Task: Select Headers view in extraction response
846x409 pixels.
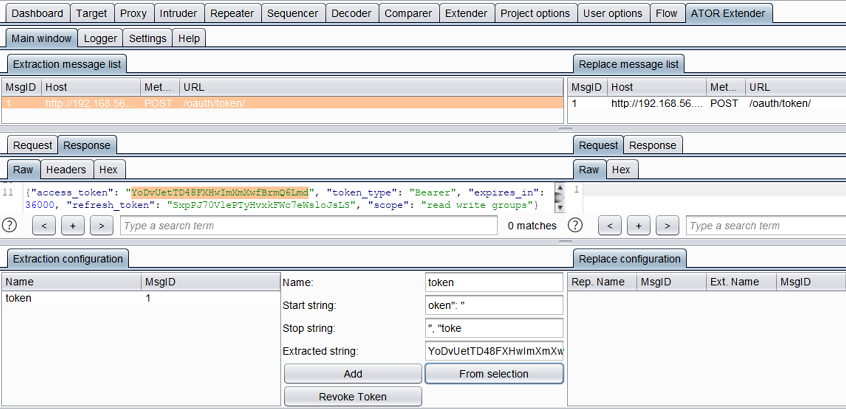Action: pos(68,170)
